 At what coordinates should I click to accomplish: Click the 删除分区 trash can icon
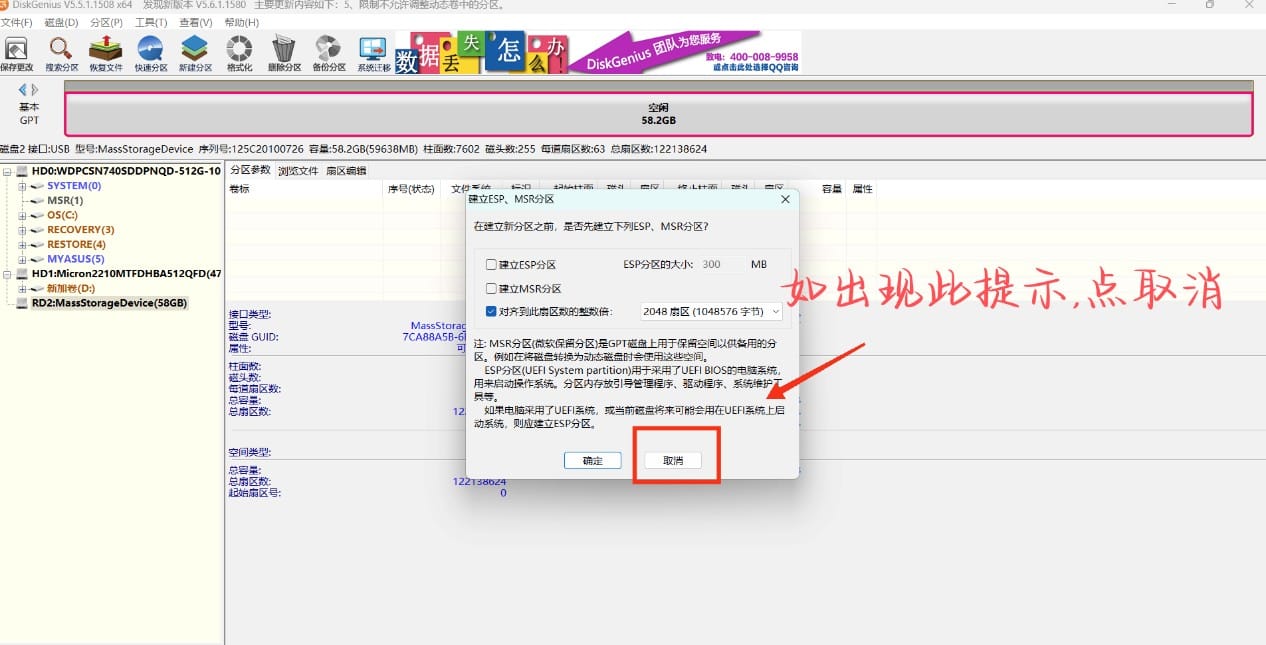click(x=284, y=52)
